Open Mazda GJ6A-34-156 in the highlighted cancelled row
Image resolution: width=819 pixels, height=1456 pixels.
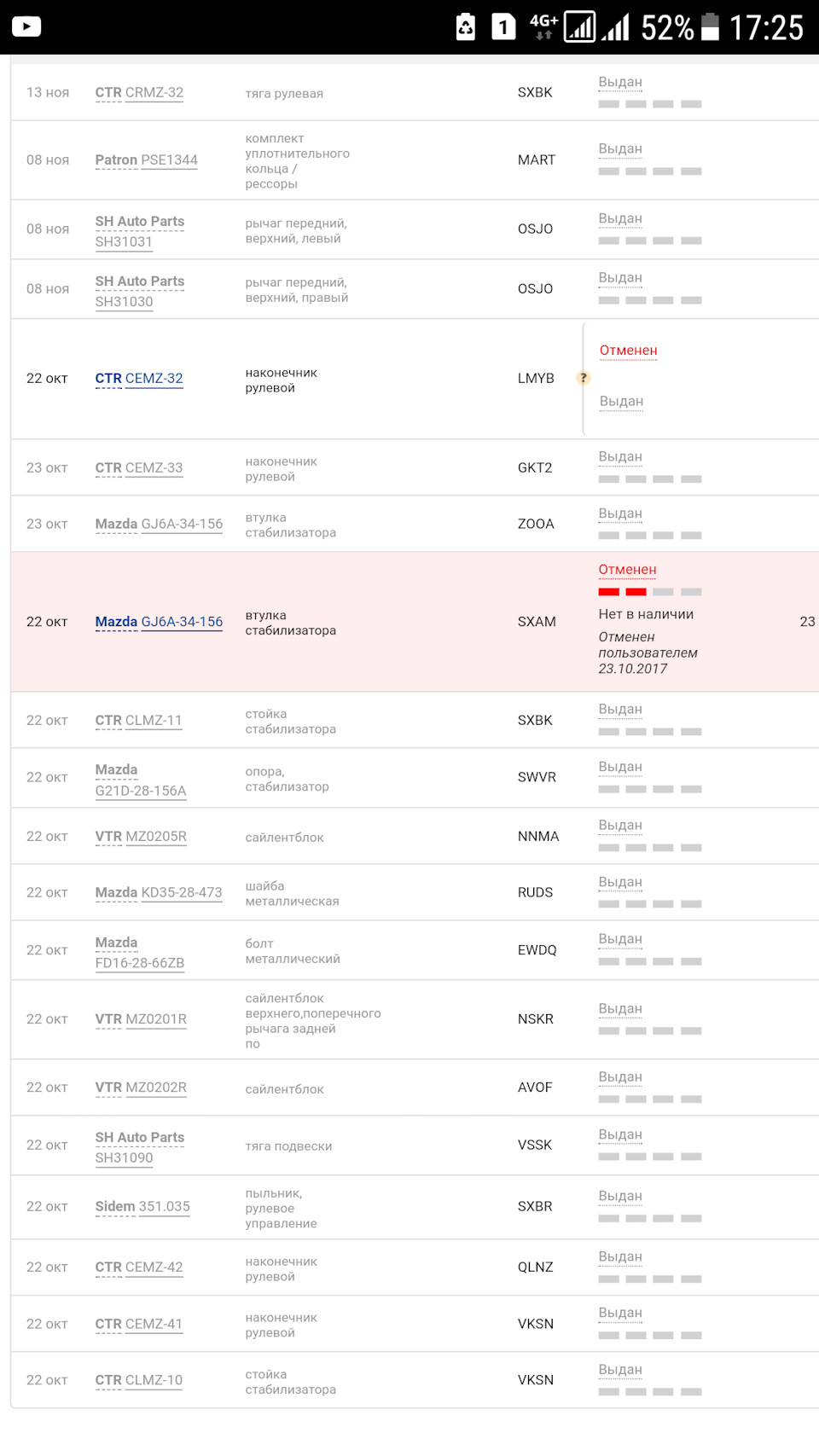click(x=159, y=622)
